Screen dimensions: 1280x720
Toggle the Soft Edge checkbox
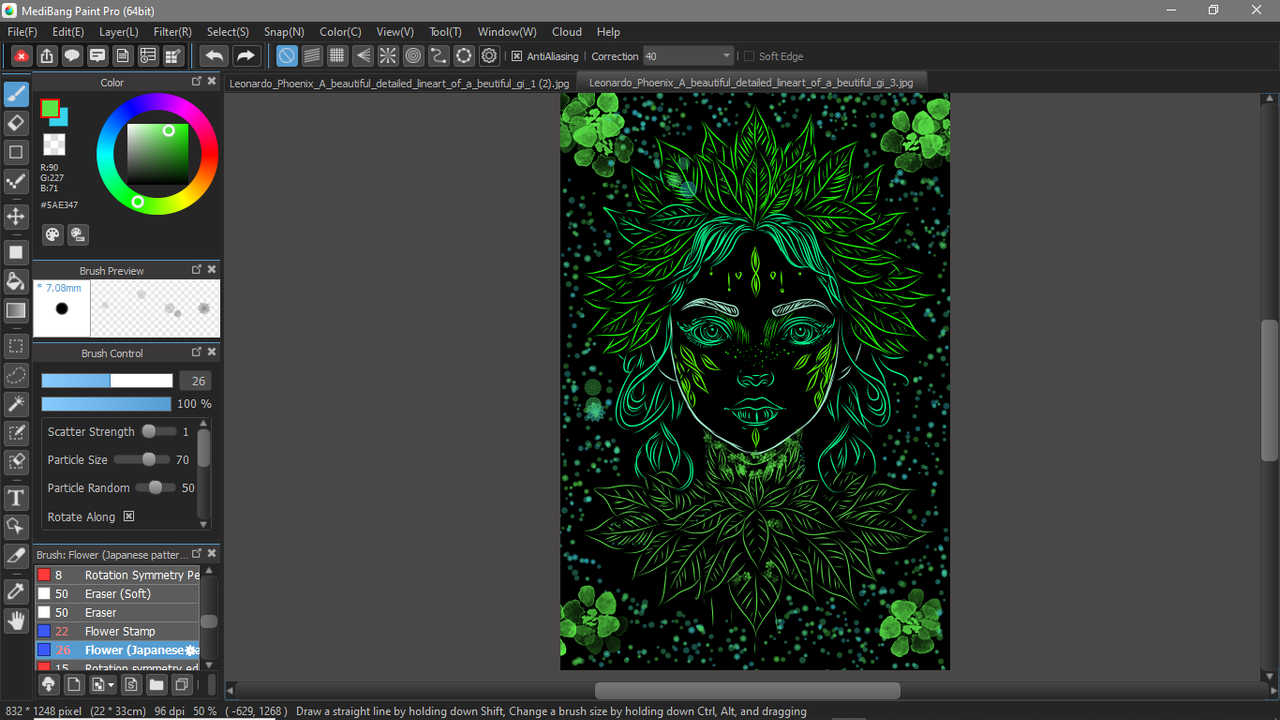(x=749, y=56)
